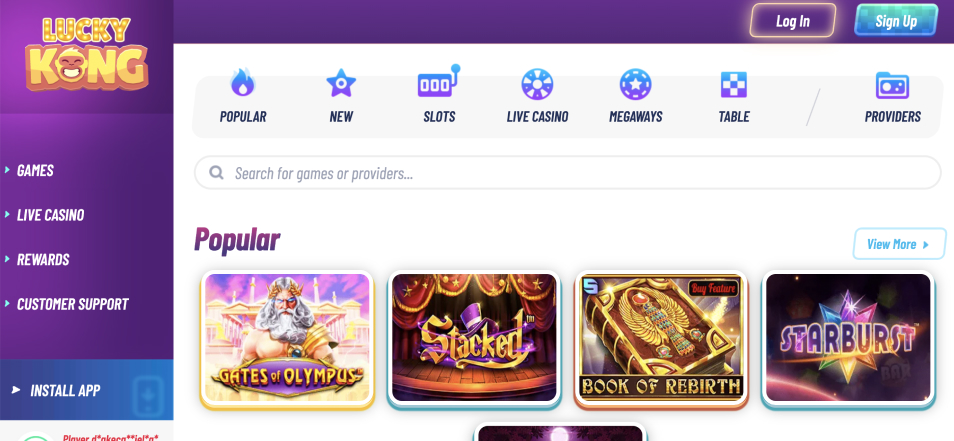Open Customer Support from sidebar
Viewport: 954px width, 441px height.
[x=72, y=304]
